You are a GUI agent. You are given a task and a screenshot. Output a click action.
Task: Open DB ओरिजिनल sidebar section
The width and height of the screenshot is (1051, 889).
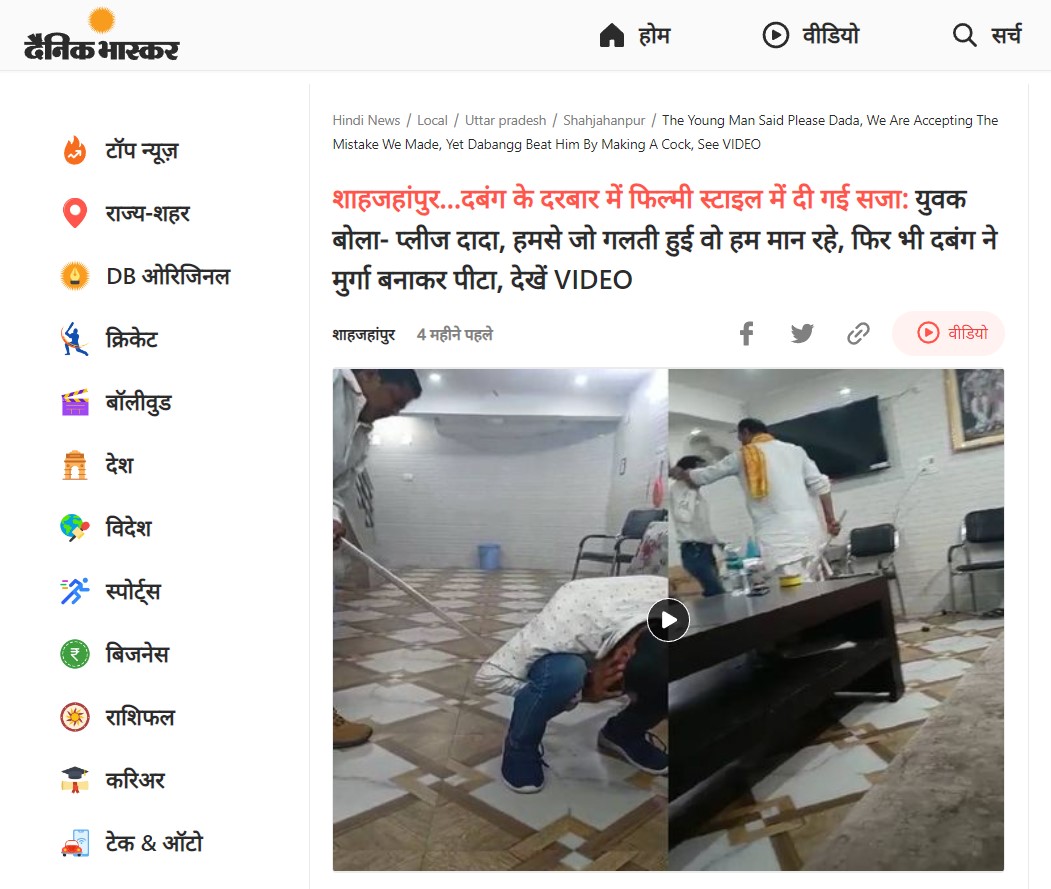pos(168,276)
